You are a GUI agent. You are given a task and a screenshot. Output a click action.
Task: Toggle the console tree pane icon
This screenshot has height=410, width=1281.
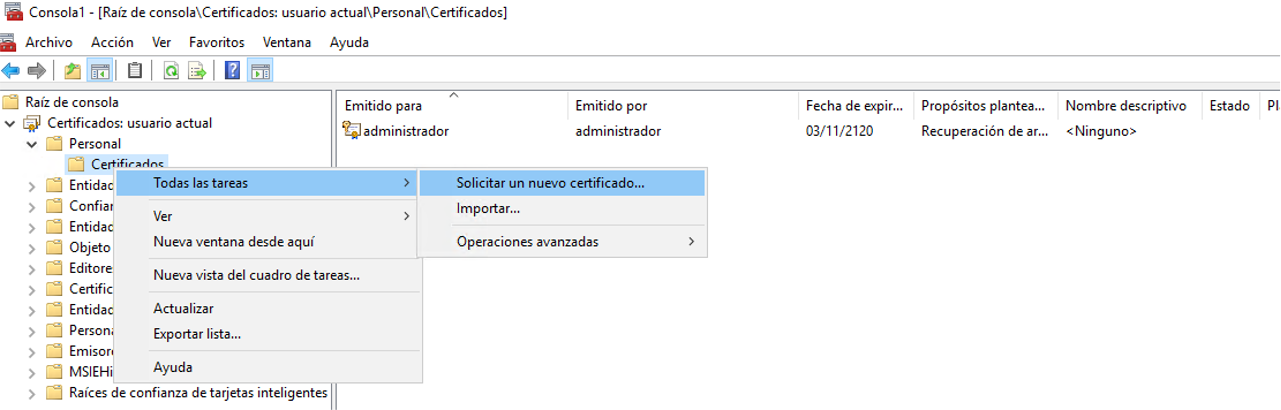click(99, 71)
